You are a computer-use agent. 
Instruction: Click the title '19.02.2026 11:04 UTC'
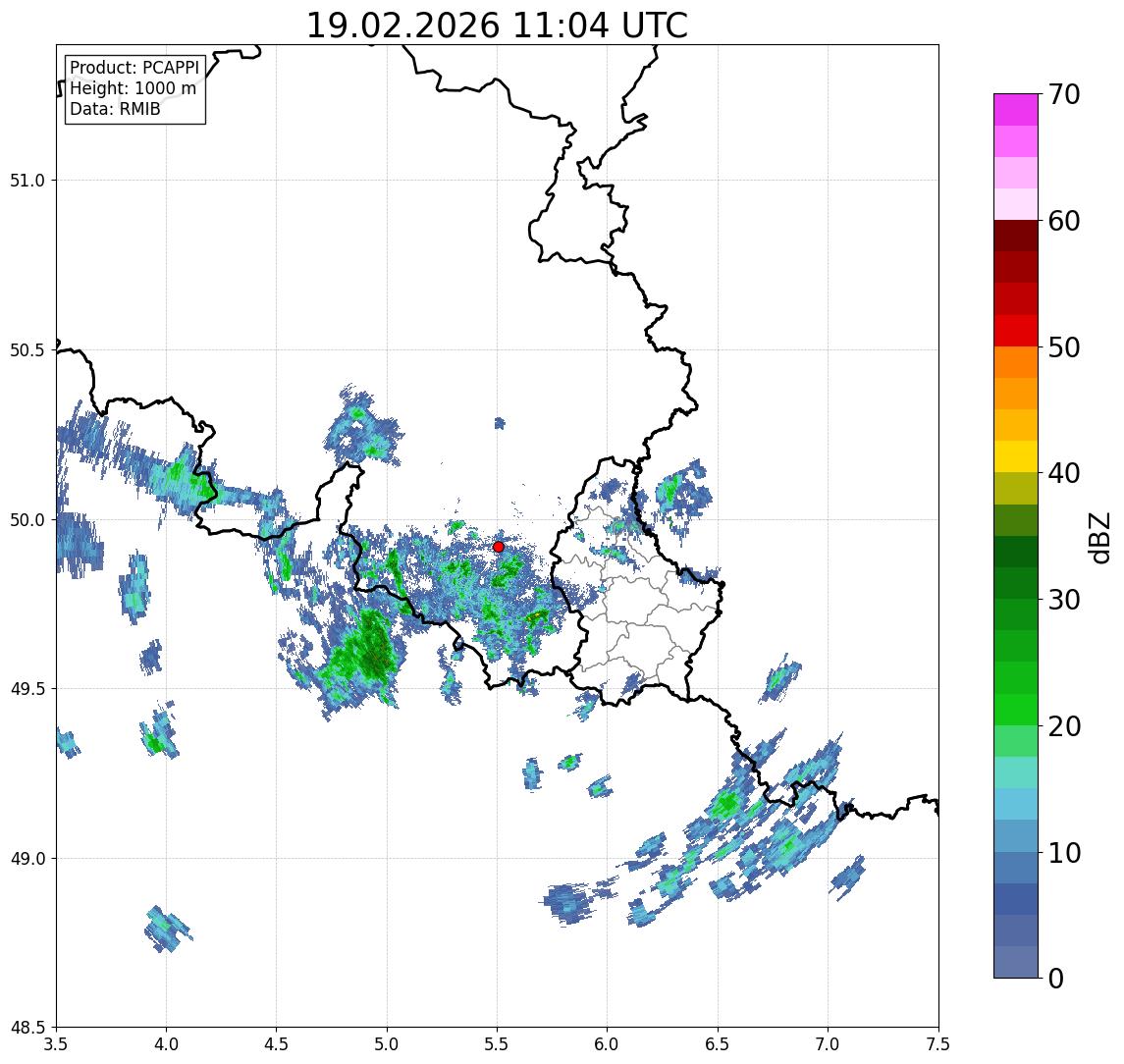pyautogui.click(x=497, y=26)
